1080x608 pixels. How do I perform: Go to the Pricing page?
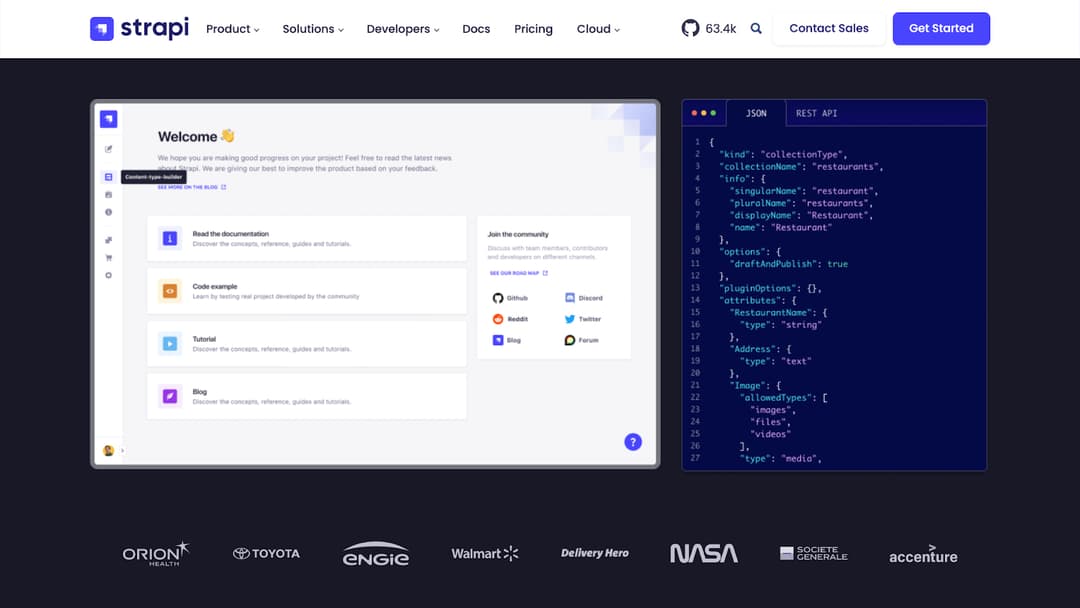tap(533, 29)
